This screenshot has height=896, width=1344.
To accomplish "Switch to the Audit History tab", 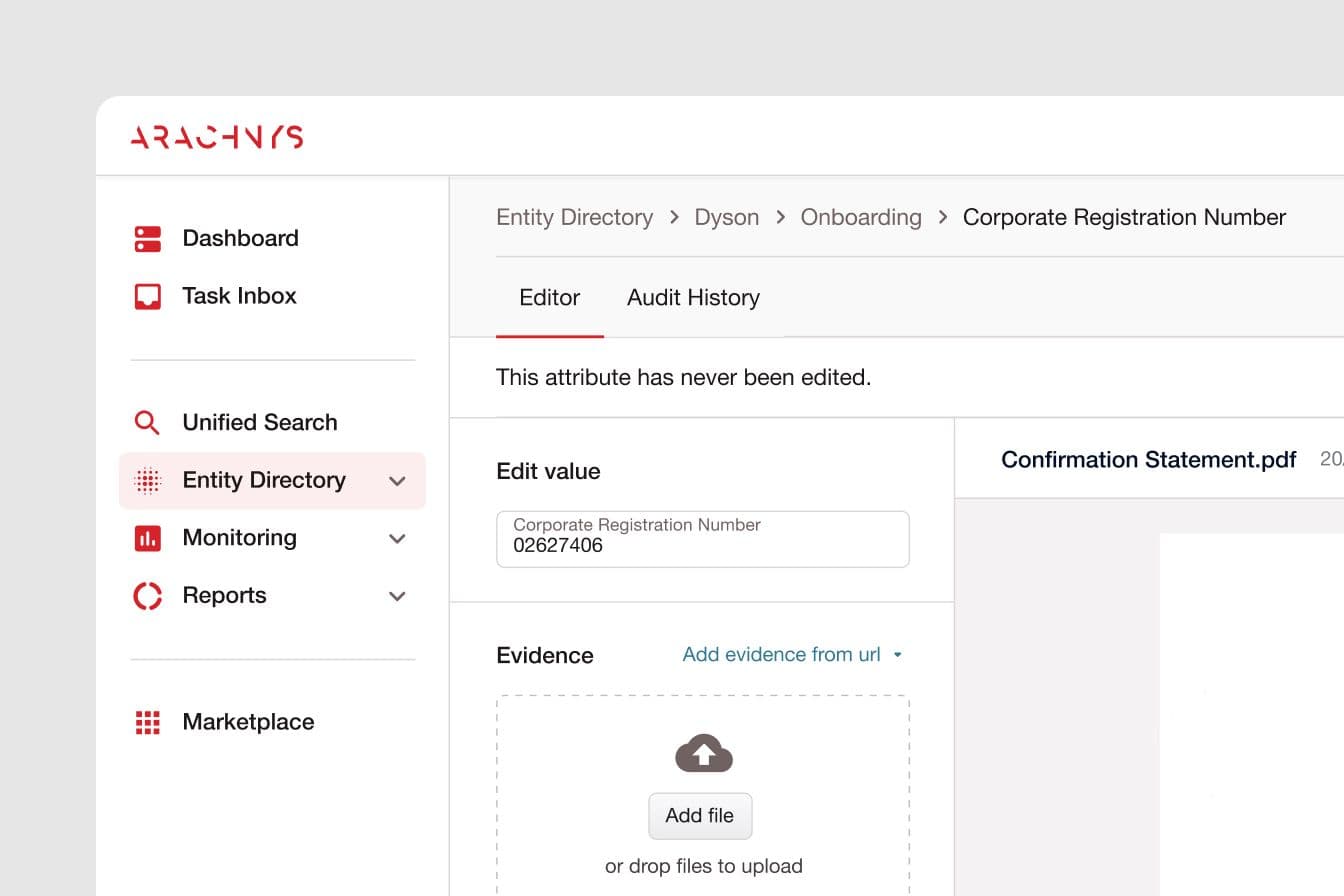I will [693, 297].
